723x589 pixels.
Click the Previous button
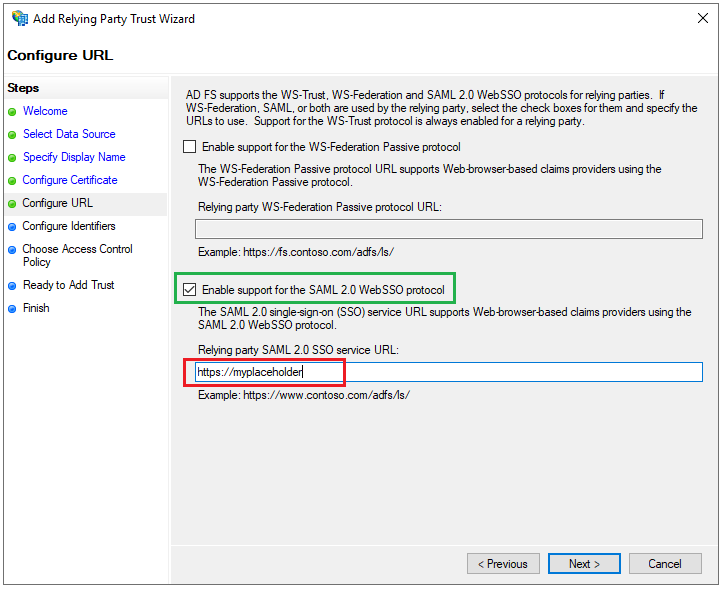coord(503,564)
